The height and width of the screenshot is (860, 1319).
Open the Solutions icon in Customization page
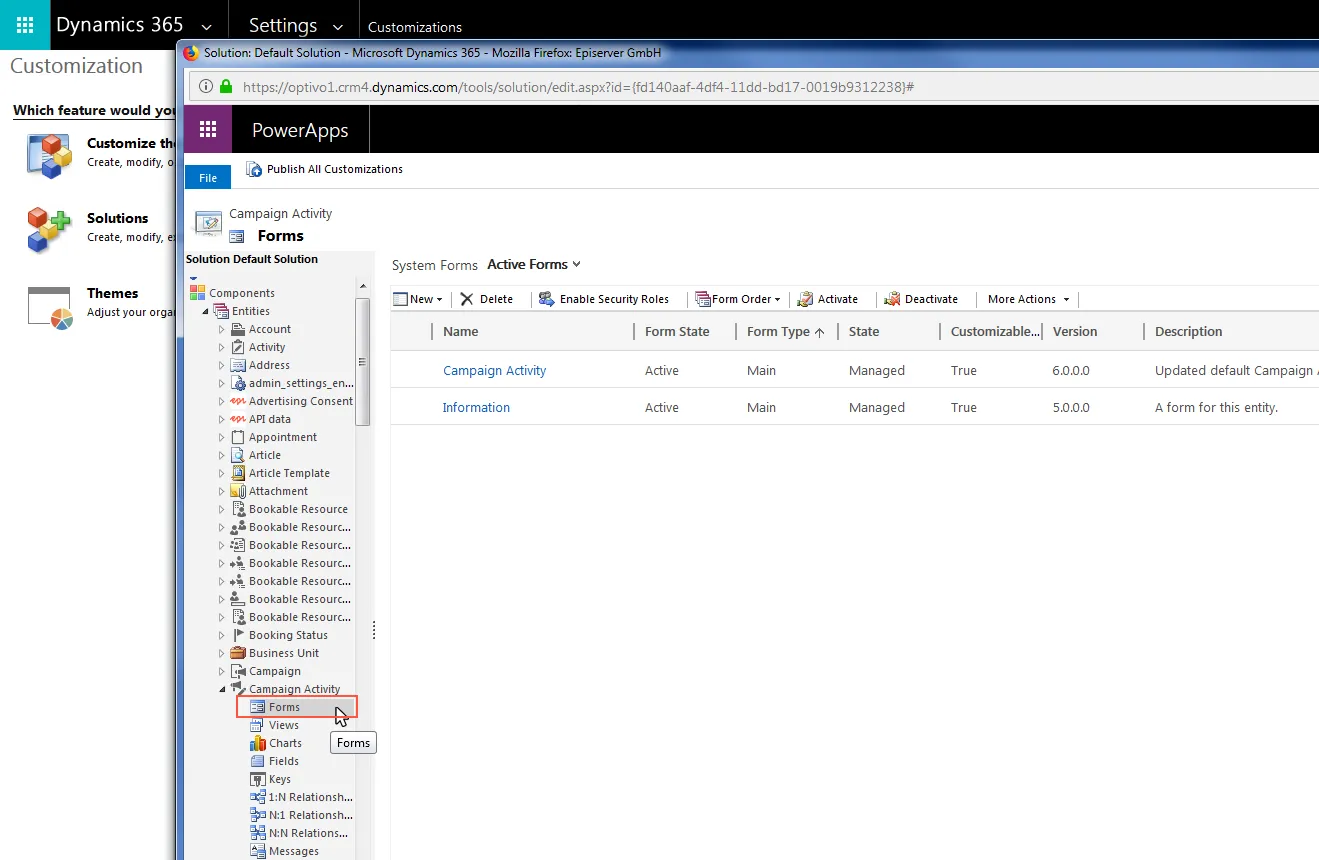[x=49, y=229]
